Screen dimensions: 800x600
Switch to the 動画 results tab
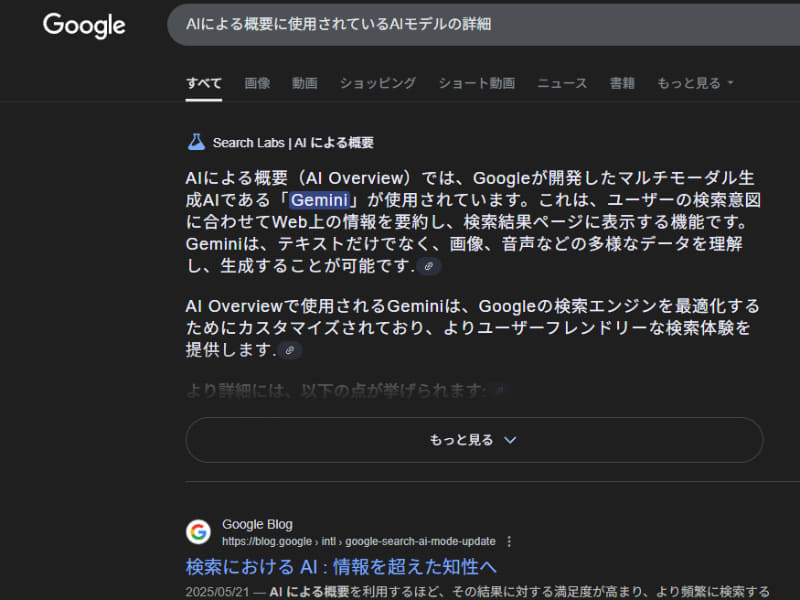tap(304, 83)
